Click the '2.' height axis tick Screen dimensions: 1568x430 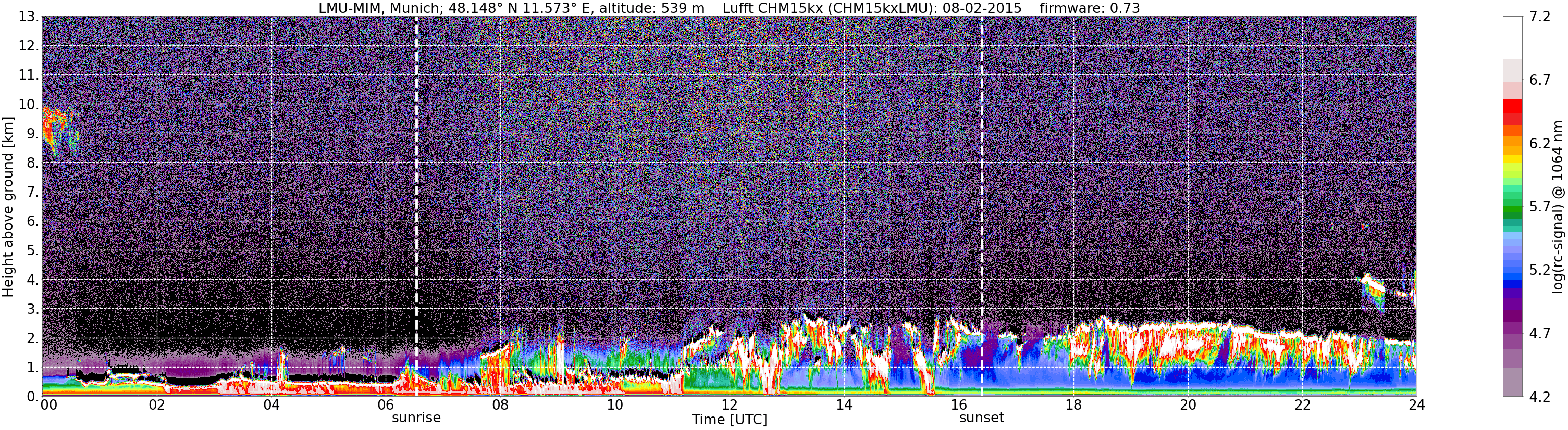(x=32, y=338)
